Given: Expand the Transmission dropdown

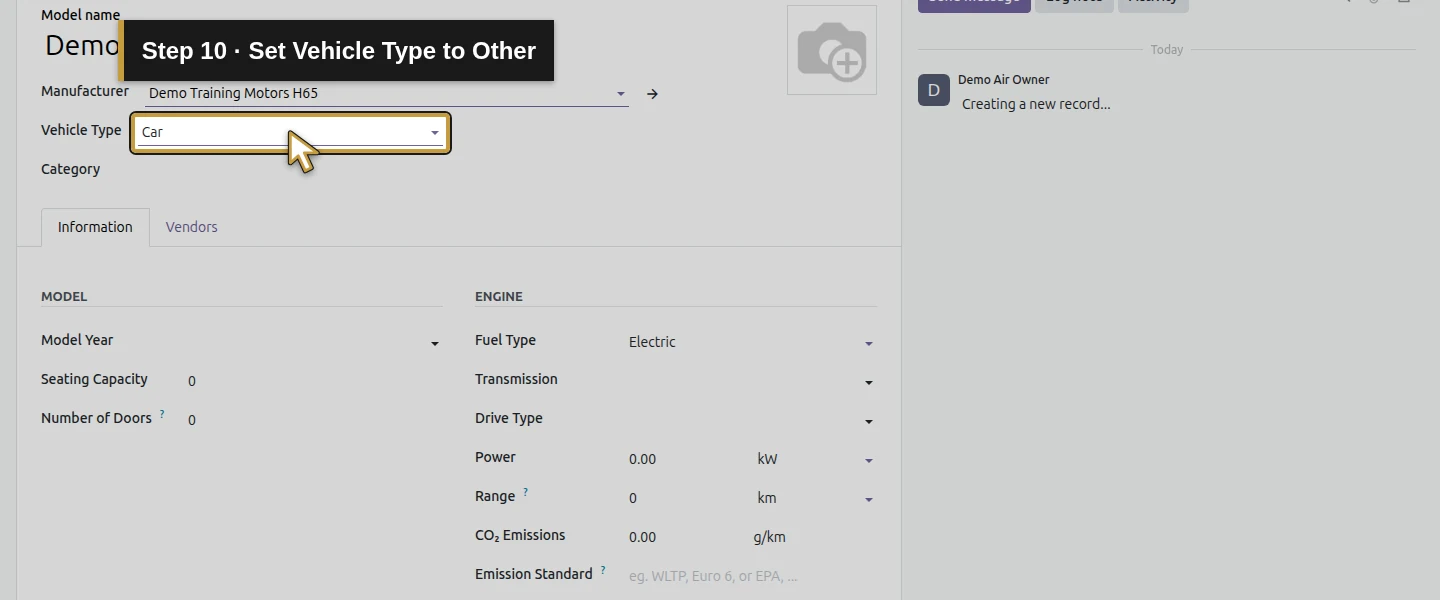Looking at the screenshot, I should [x=752, y=381].
